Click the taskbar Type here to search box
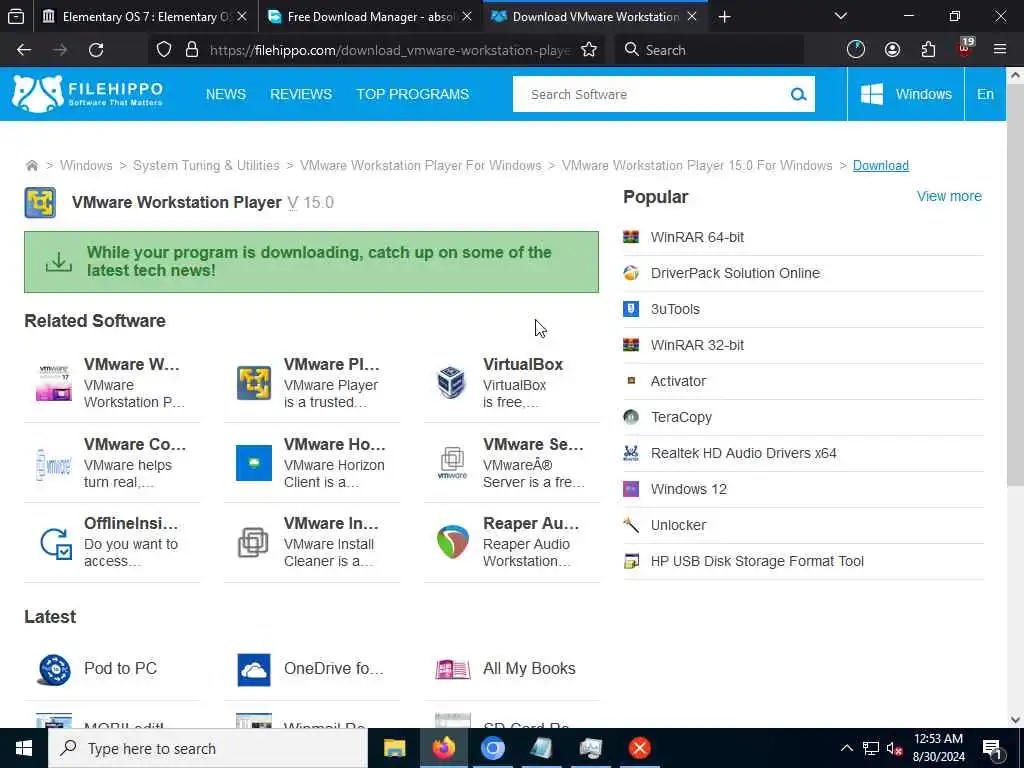Viewport: 1024px width, 768px height. point(208,748)
